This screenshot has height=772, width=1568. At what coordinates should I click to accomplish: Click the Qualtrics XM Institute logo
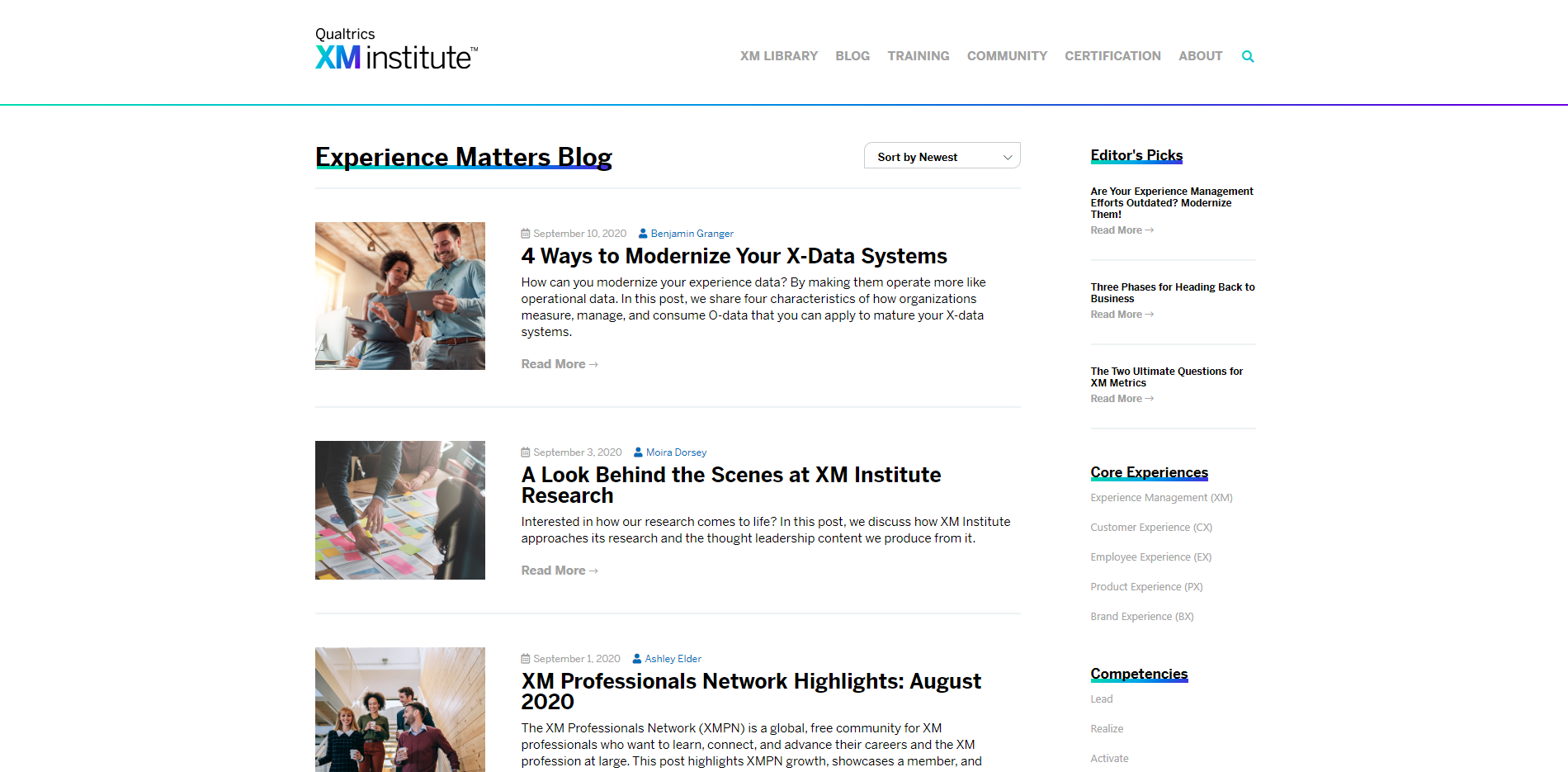pos(396,49)
